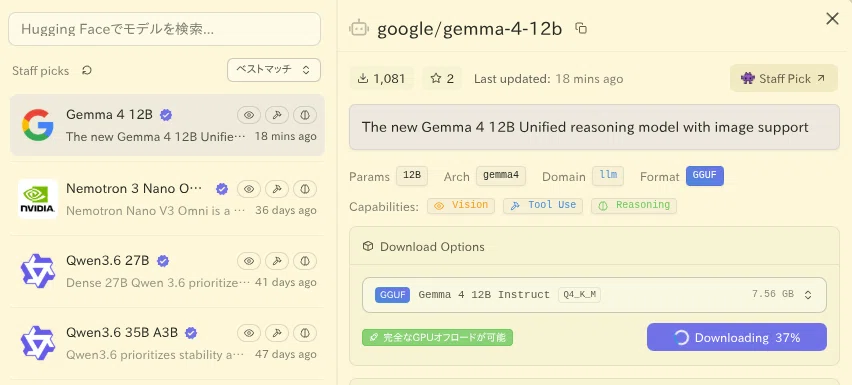This screenshot has height=385, width=852.
Task: Click the verified badge next to Qwen3.6 35B A3B
Action: 191,333
